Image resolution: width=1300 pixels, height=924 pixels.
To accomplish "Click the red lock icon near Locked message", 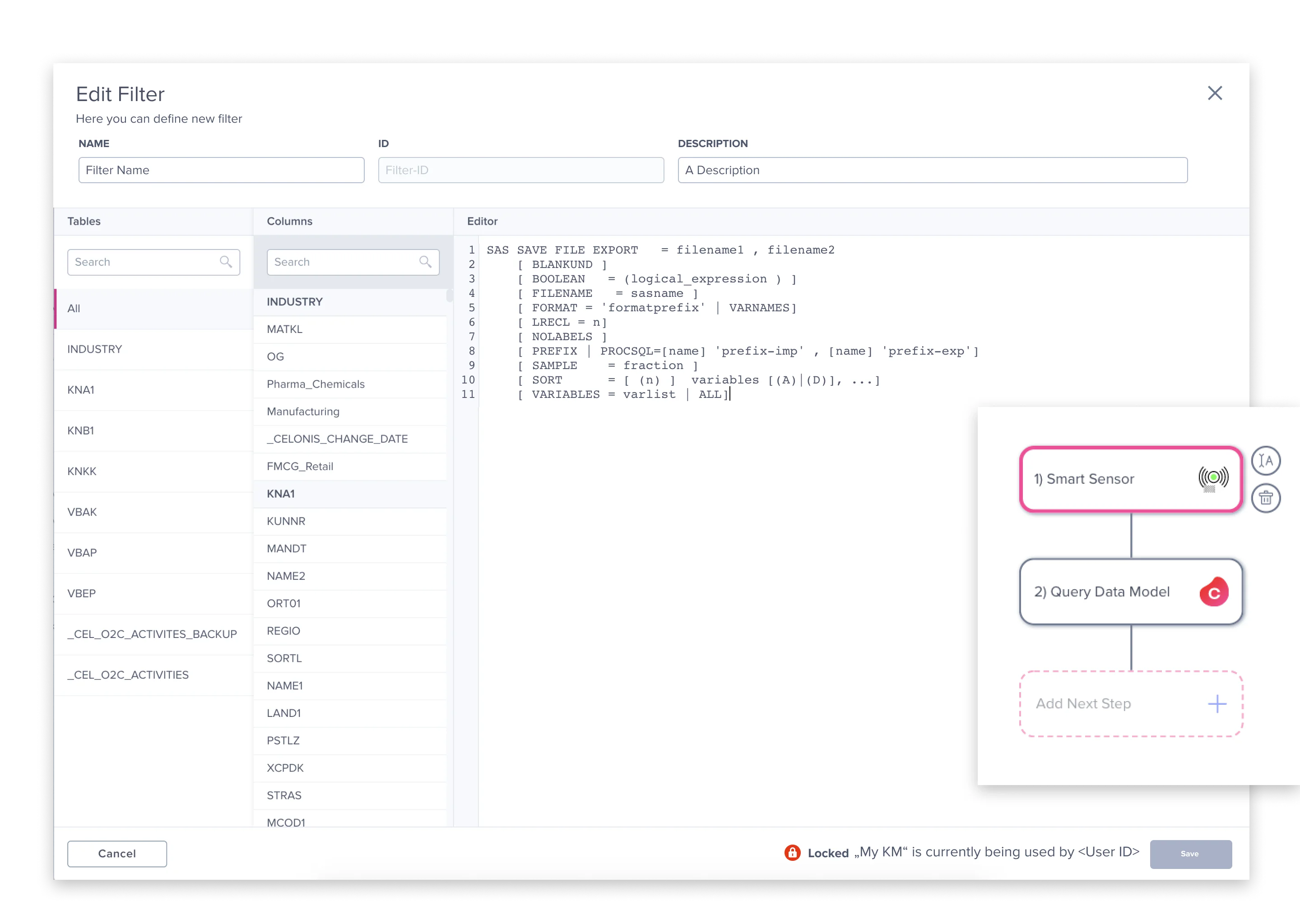I will click(792, 852).
